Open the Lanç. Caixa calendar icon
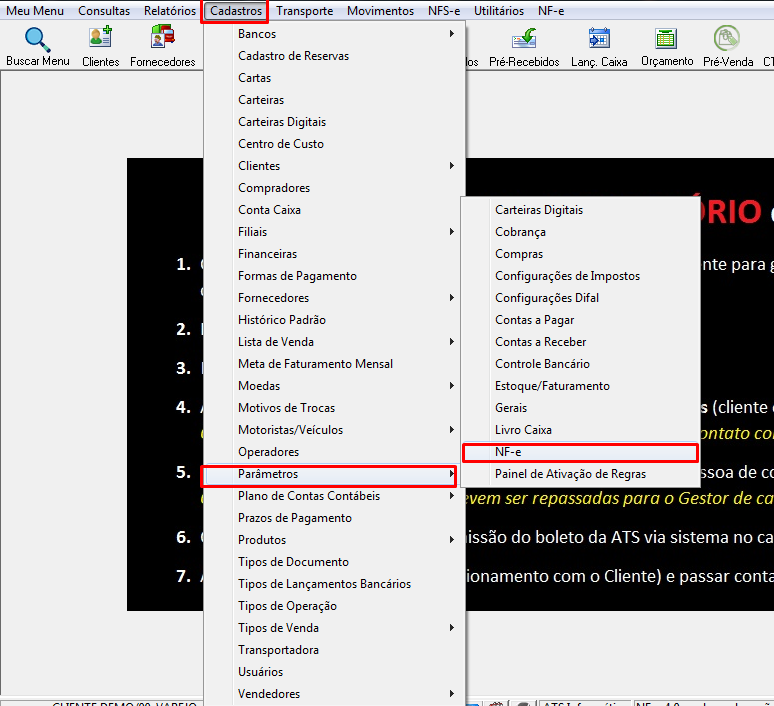 click(599, 39)
